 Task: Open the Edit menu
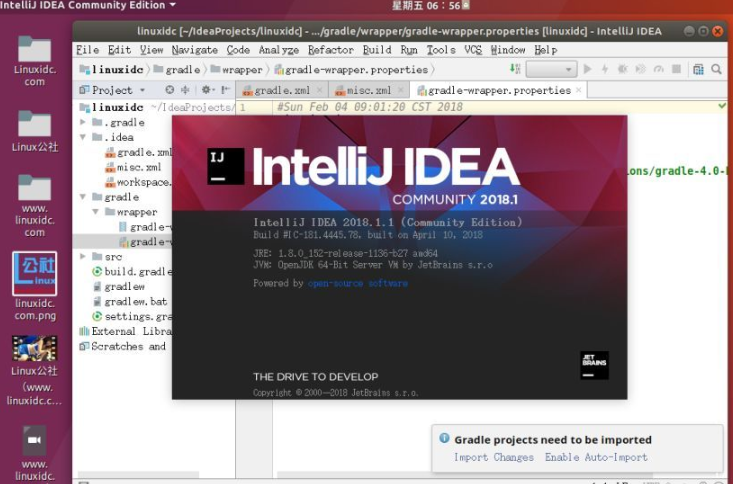click(x=119, y=50)
